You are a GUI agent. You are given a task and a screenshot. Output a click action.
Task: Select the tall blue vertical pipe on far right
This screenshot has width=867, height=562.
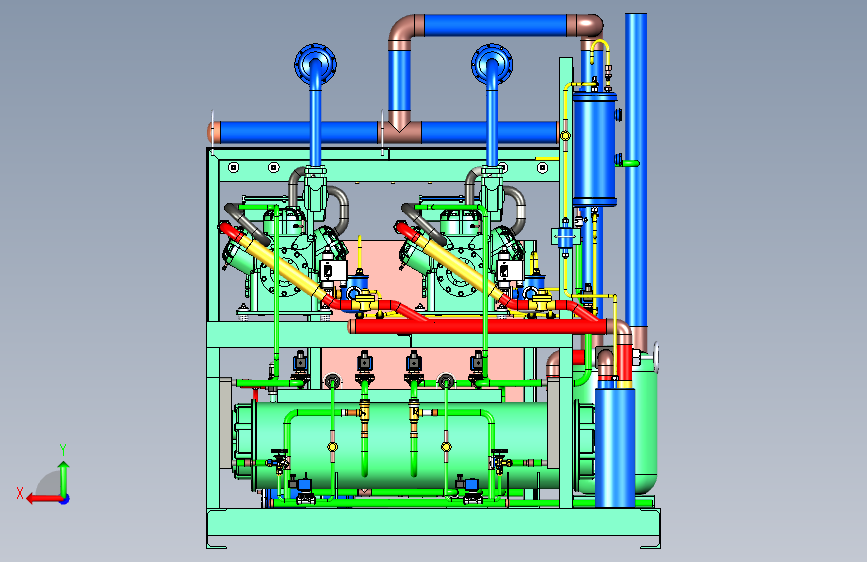point(636,169)
